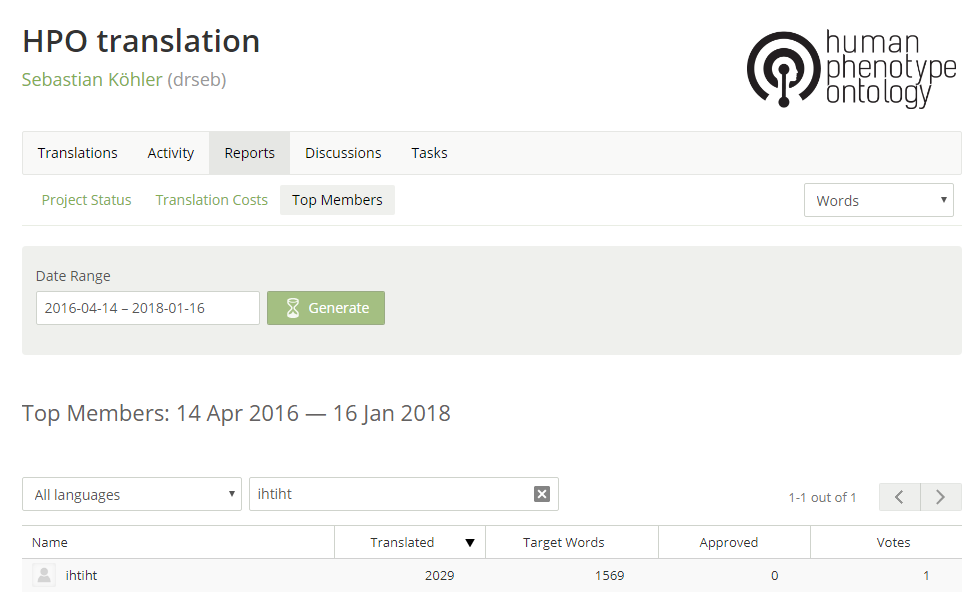Switch to the Translations tab
This screenshot has height=603, width=980.
78,153
